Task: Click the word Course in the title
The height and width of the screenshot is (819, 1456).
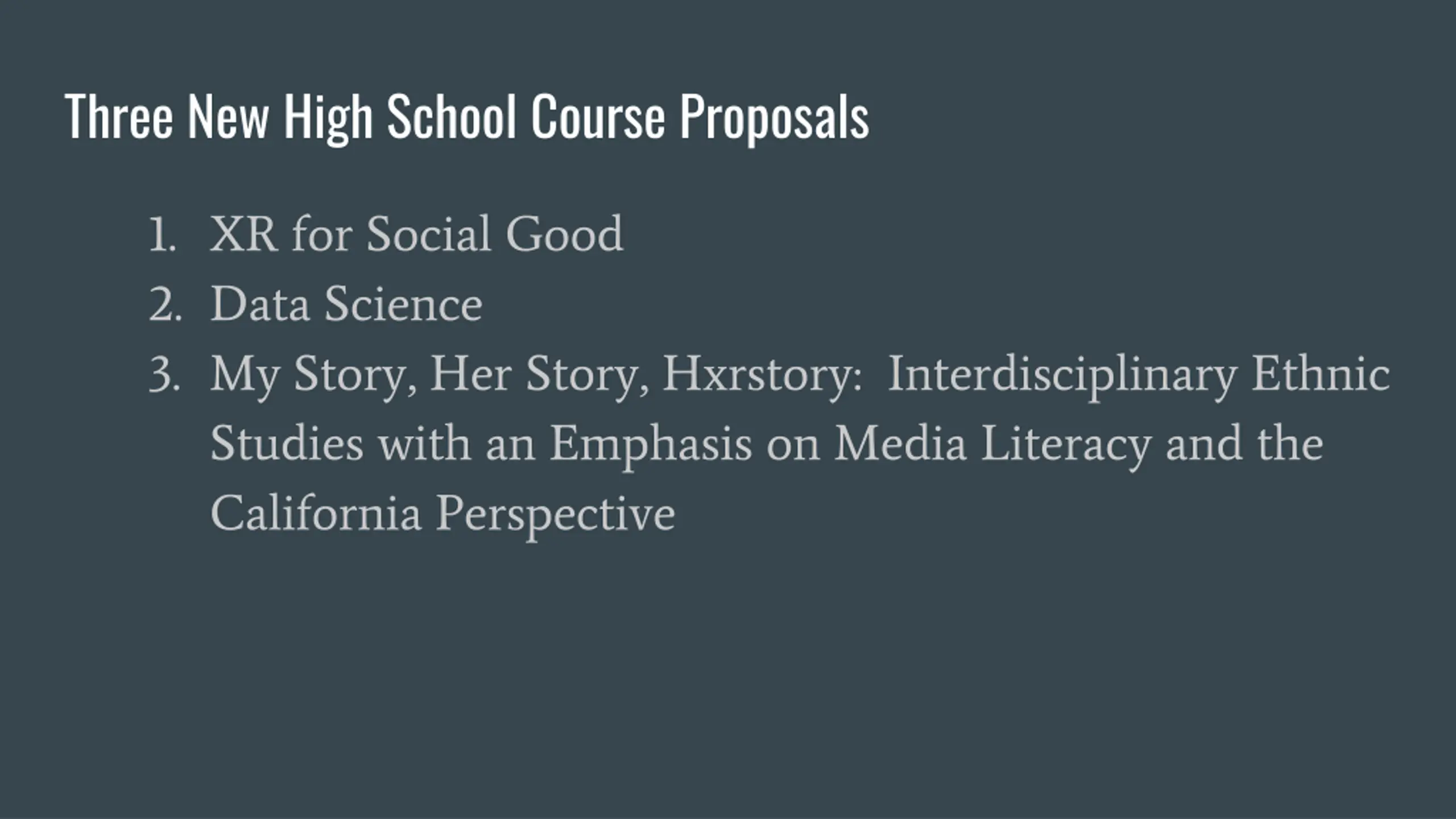Action: (x=598, y=116)
